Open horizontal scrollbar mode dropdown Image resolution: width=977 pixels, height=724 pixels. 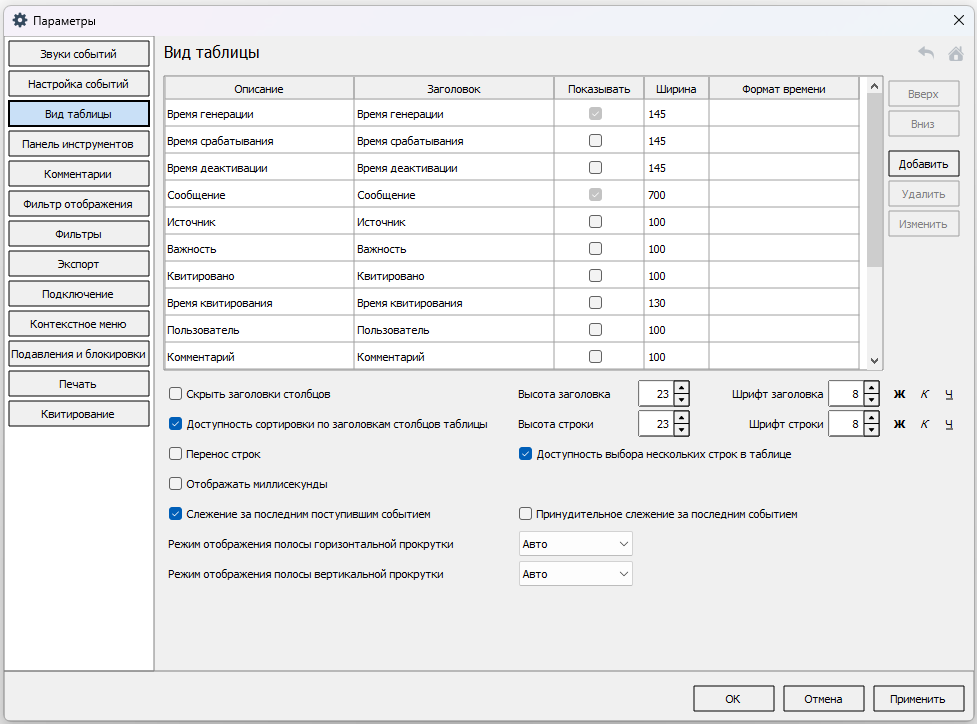point(576,544)
